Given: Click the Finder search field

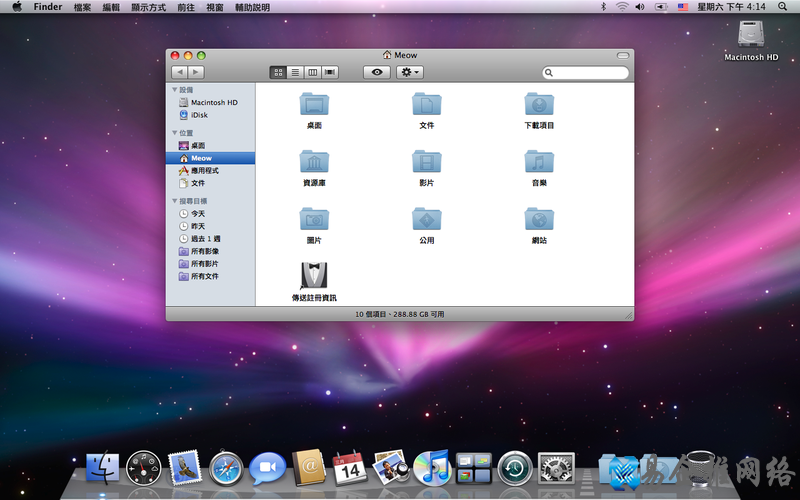Looking at the screenshot, I should pyautogui.click(x=590, y=73).
